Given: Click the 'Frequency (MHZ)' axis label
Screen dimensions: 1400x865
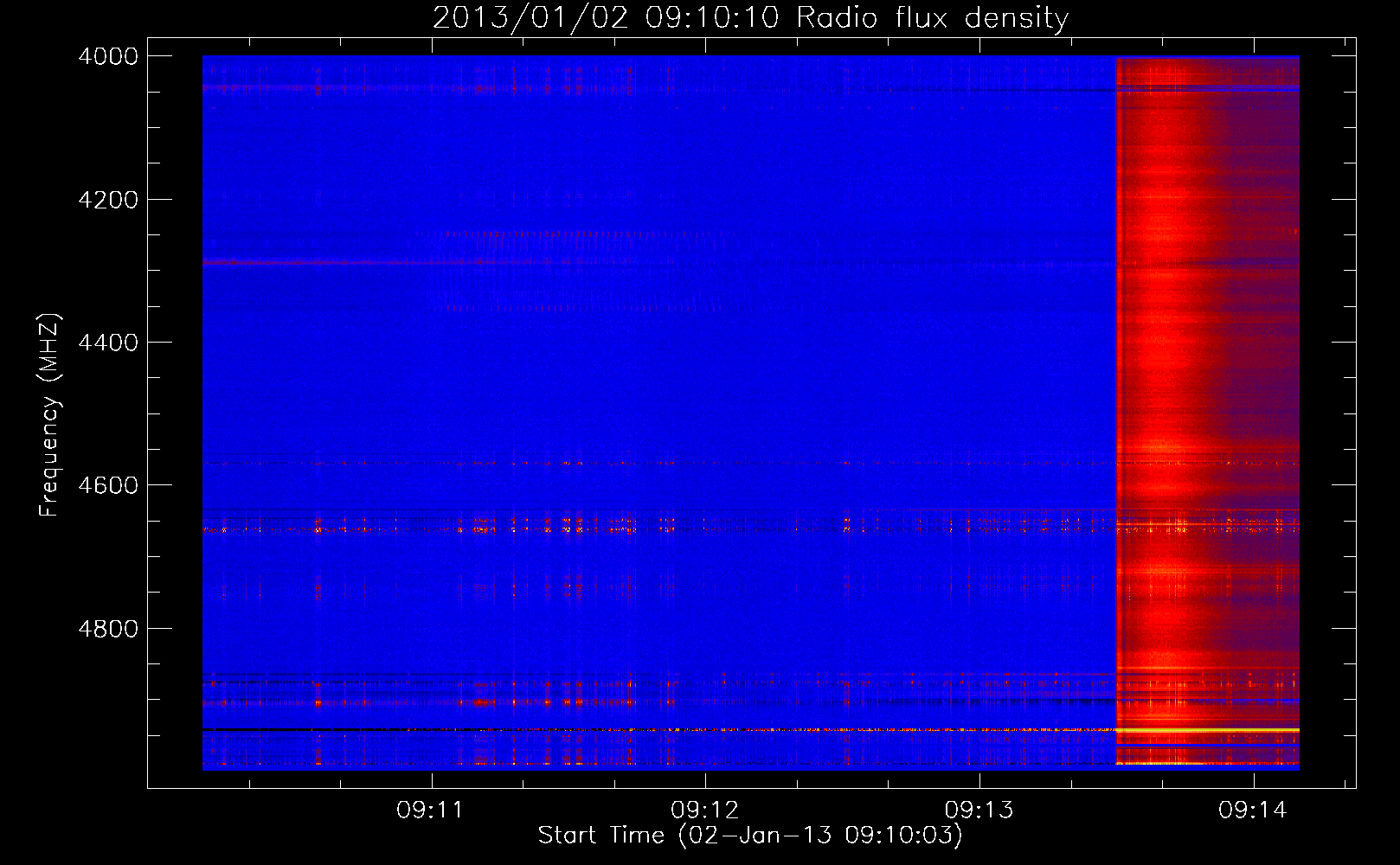Looking at the screenshot, I should 49,415.
